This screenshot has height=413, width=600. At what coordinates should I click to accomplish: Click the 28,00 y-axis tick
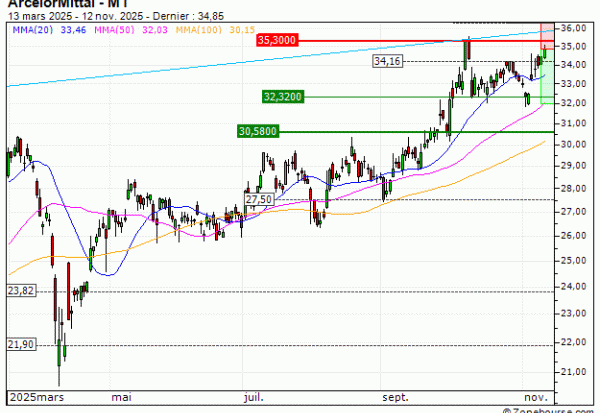(x=574, y=188)
